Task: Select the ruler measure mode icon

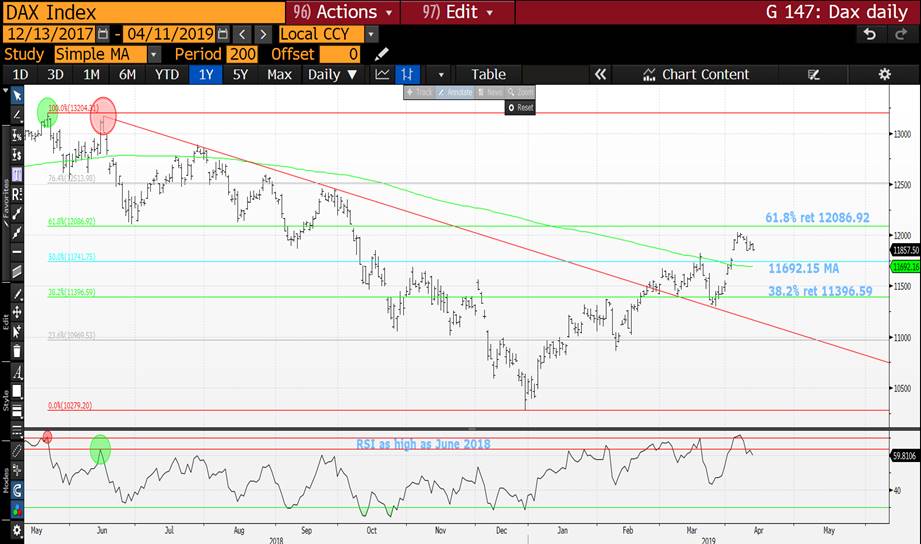Action: tap(17, 451)
